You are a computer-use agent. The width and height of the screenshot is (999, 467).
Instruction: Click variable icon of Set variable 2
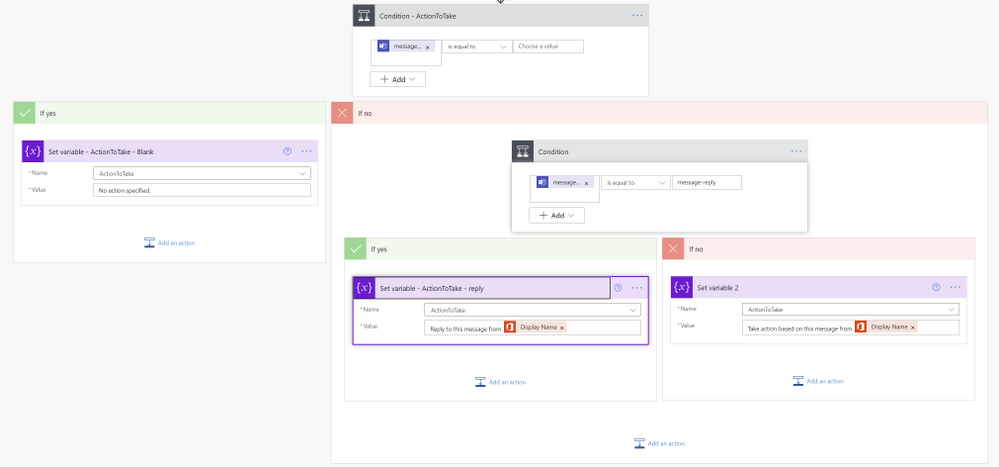pos(682,287)
